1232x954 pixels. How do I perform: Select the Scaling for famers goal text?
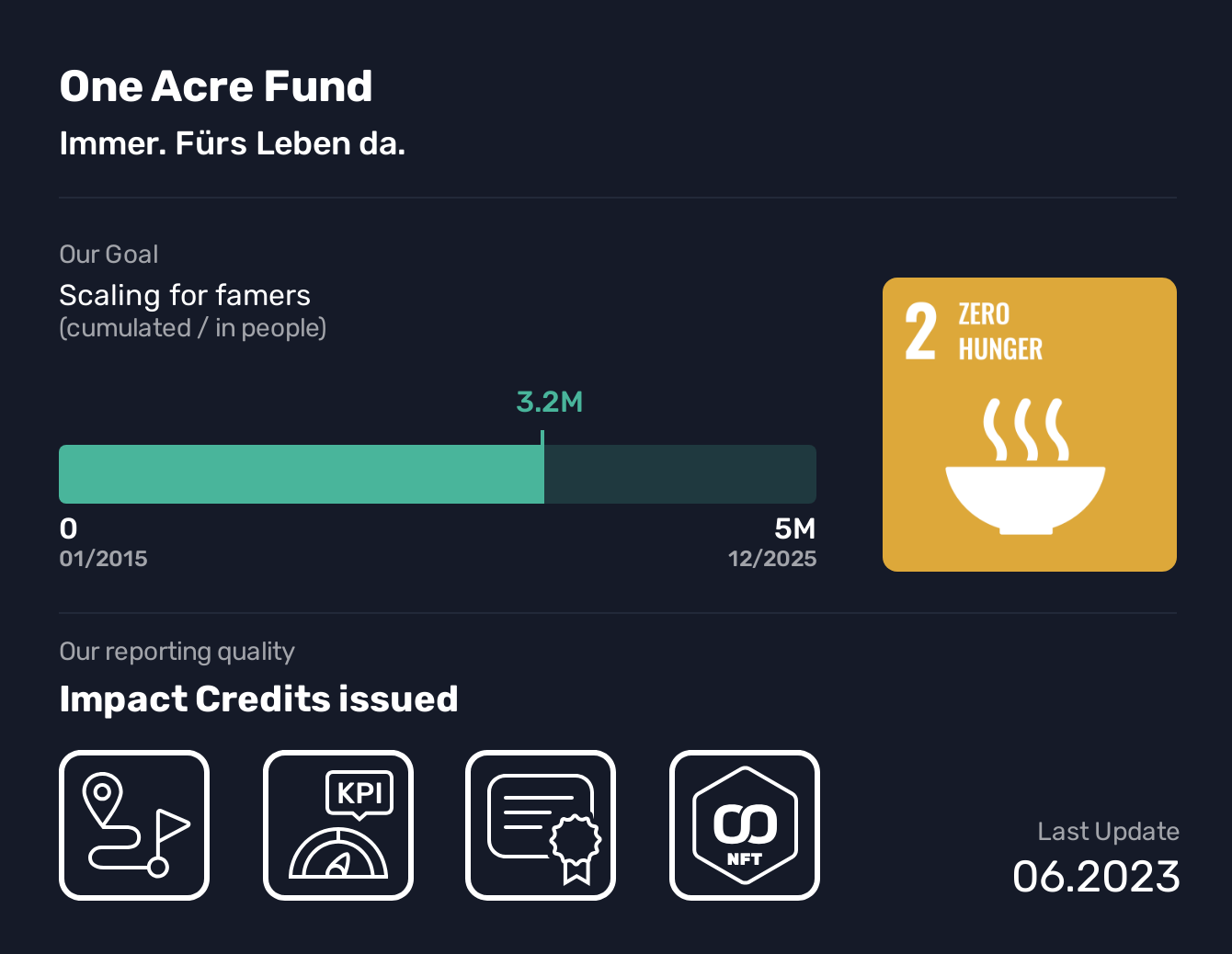click(x=185, y=296)
